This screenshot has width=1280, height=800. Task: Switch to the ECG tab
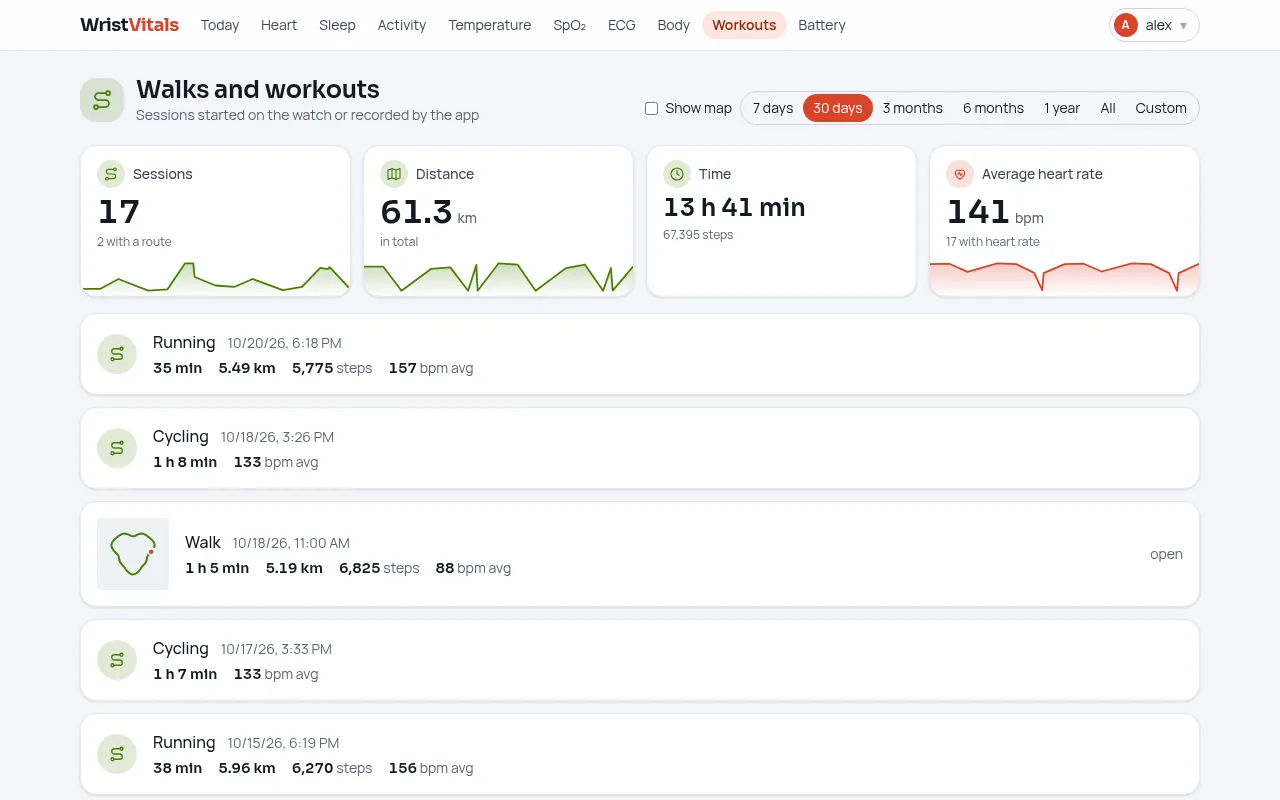[x=622, y=25]
